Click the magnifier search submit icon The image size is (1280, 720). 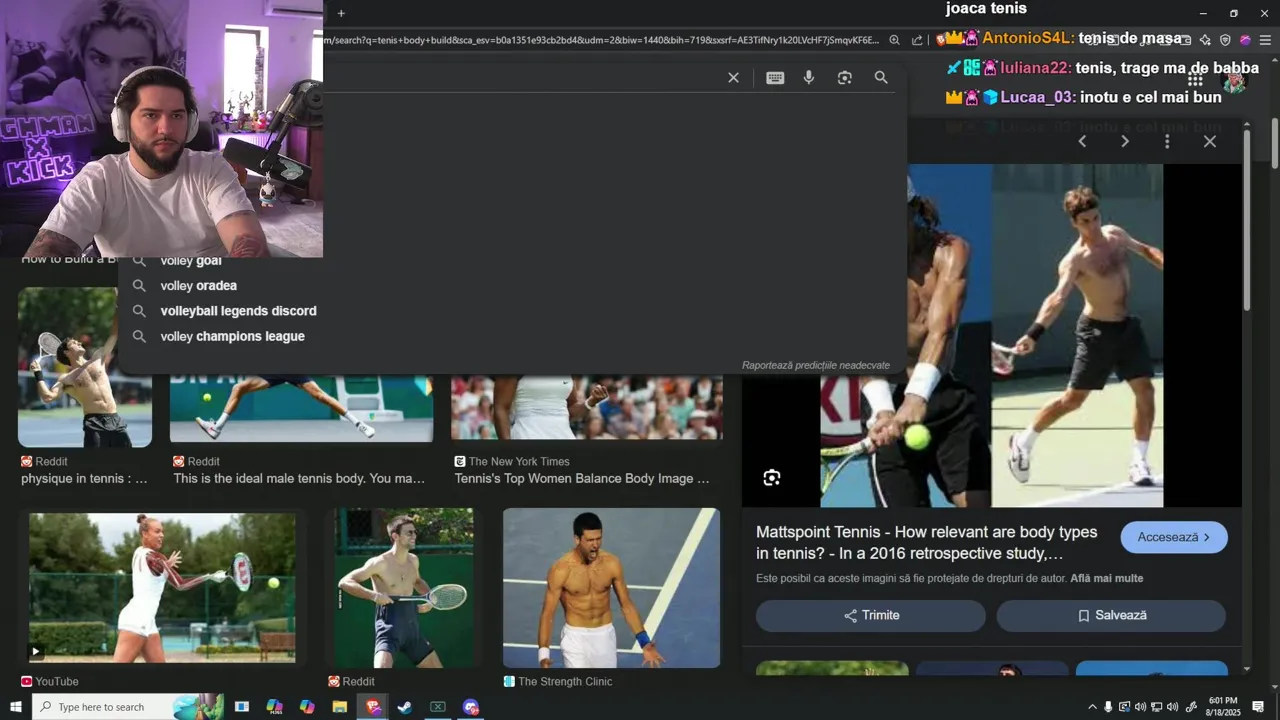881,78
